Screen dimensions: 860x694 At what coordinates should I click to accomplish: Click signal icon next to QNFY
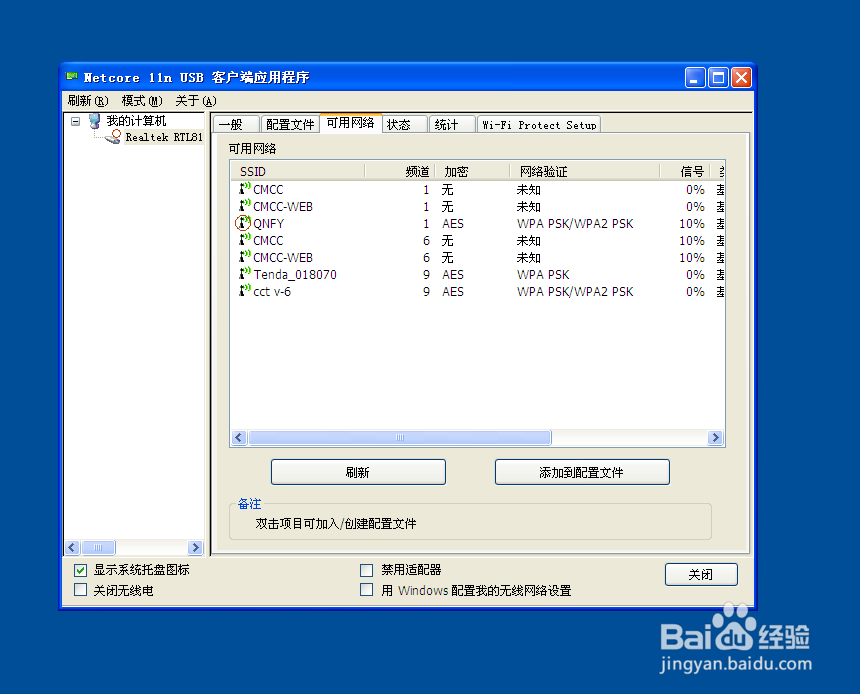tap(244, 223)
